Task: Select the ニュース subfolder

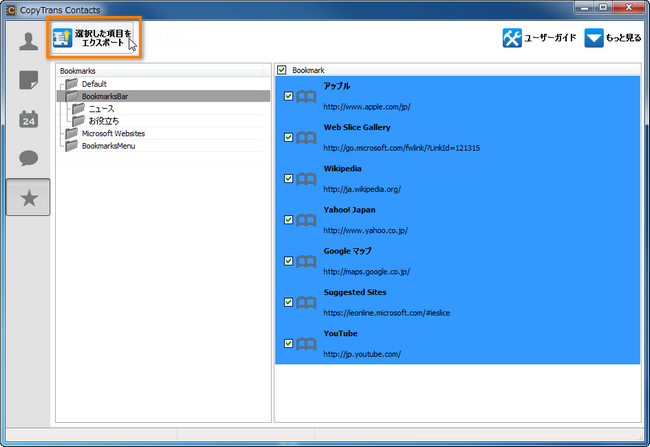Action: [163, 109]
